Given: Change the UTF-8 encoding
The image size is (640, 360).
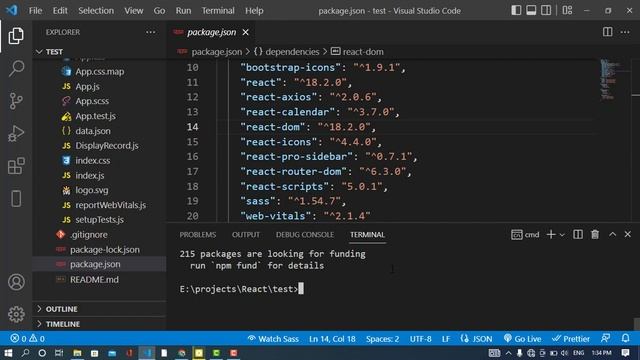Looking at the screenshot, I should pos(420,339).
